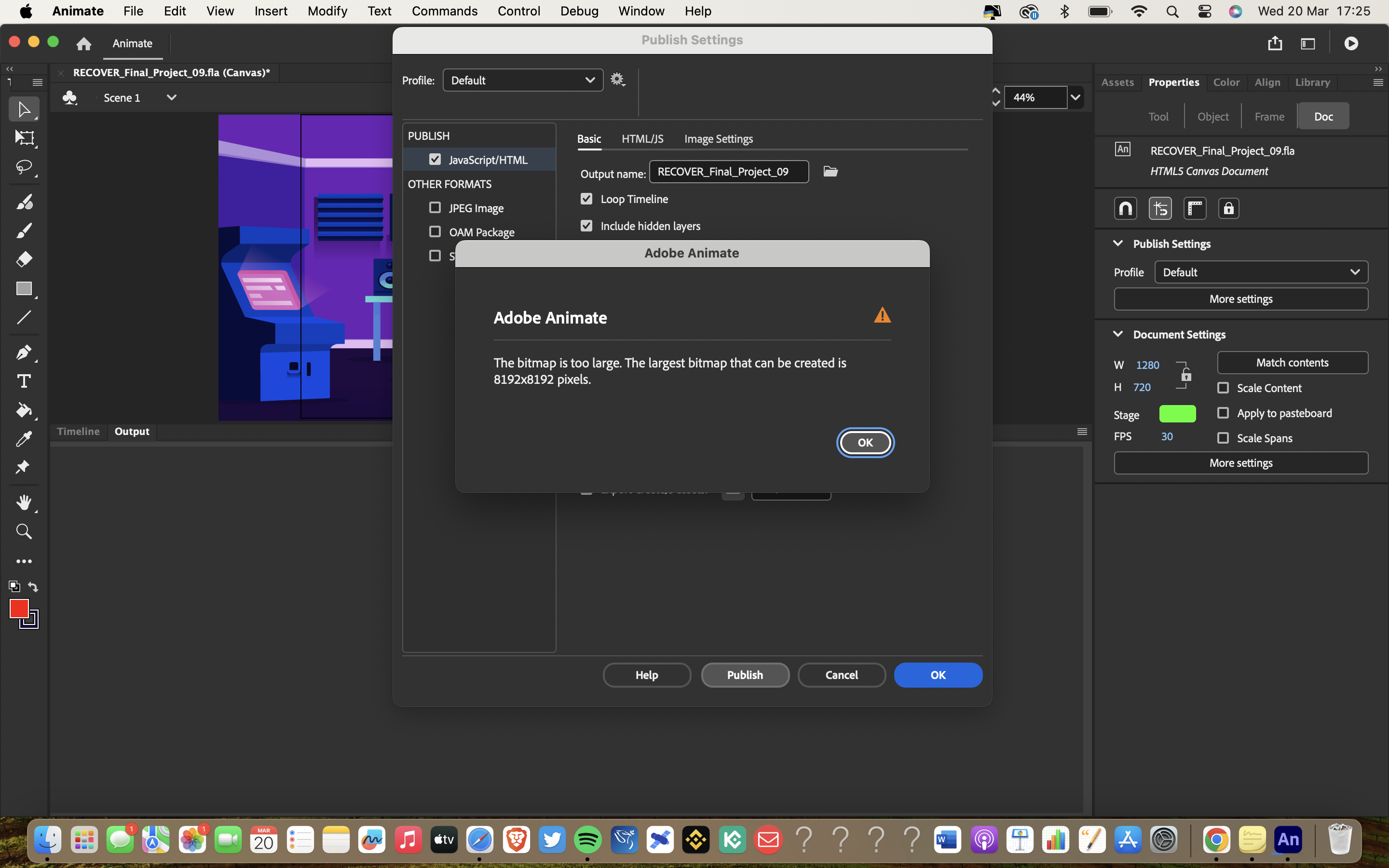Collapse the Document Settings section

pos(1118,334)
